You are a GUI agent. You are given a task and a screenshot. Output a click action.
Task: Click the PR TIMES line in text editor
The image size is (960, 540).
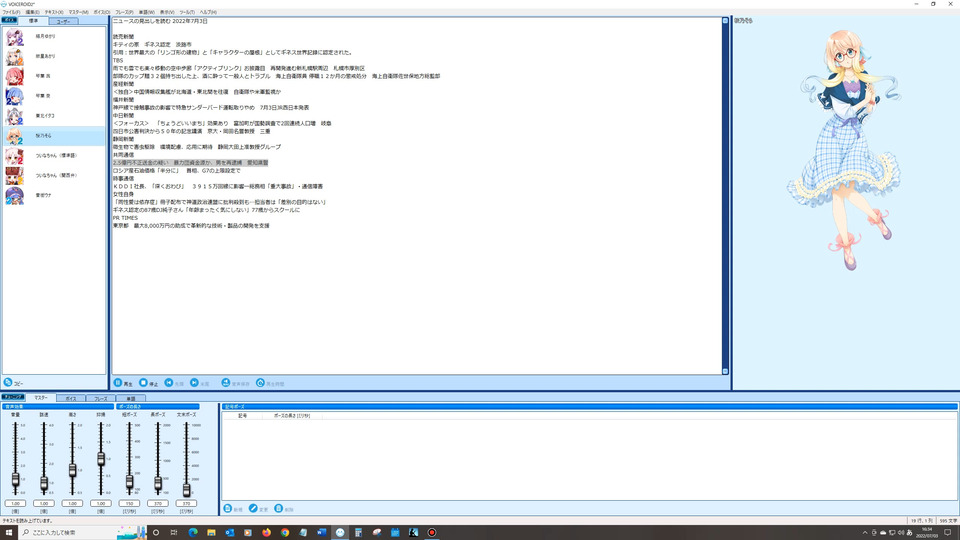pyautogui.click(x=126, y=218)
